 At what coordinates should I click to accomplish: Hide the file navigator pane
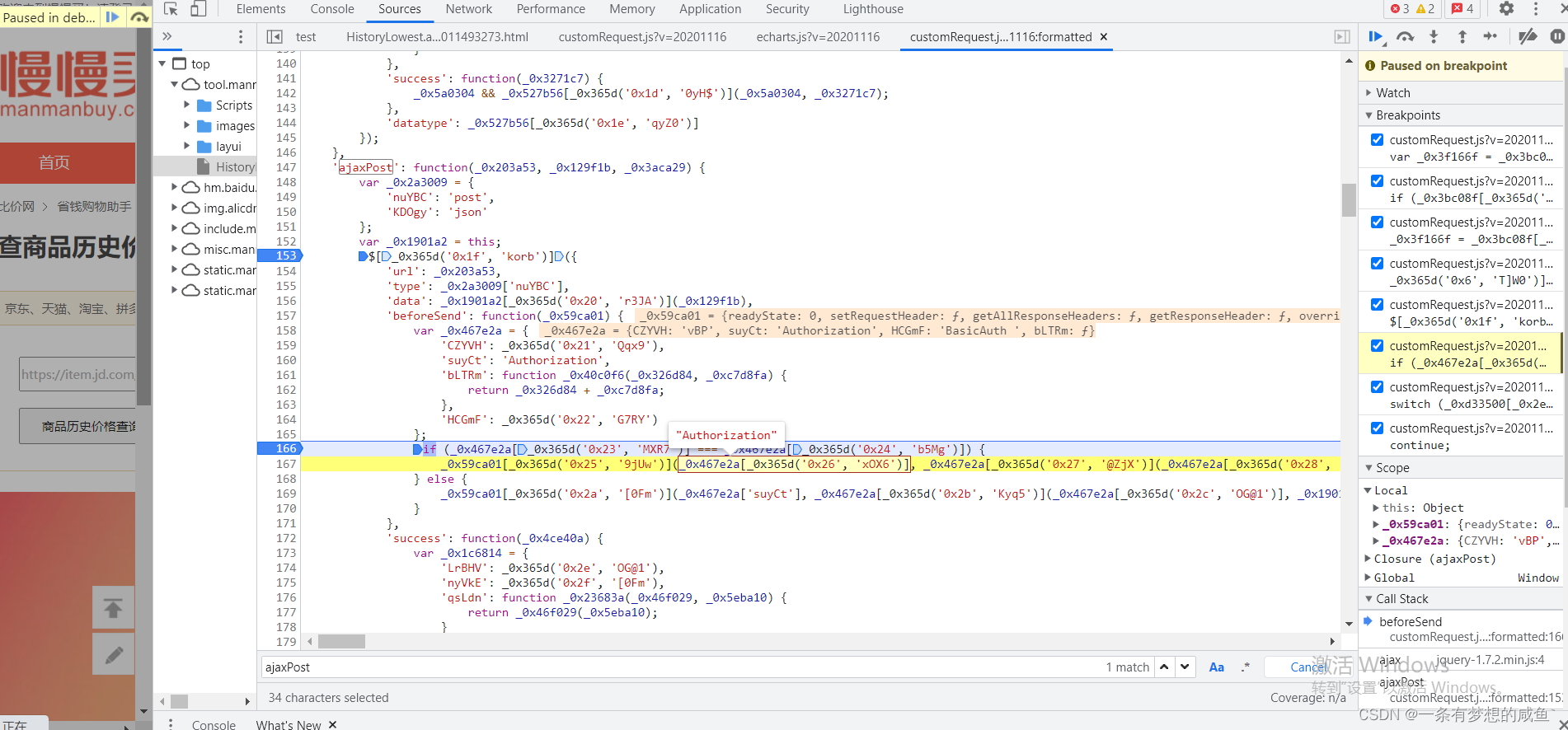[275, 36]
